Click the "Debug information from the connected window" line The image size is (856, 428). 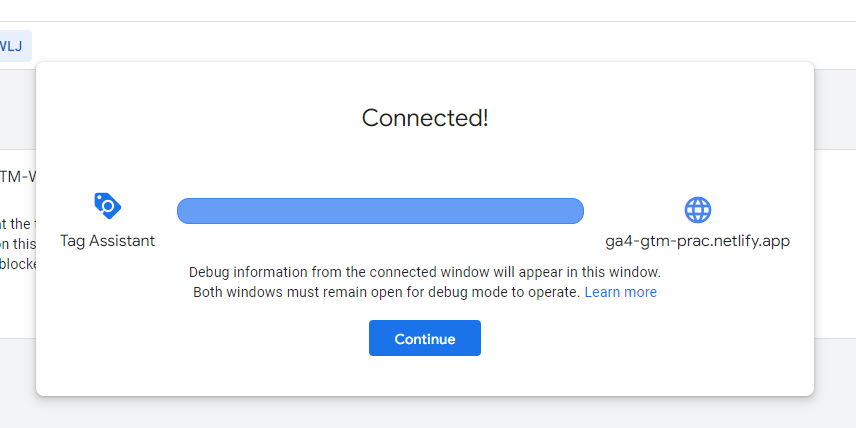coord(425,272)
